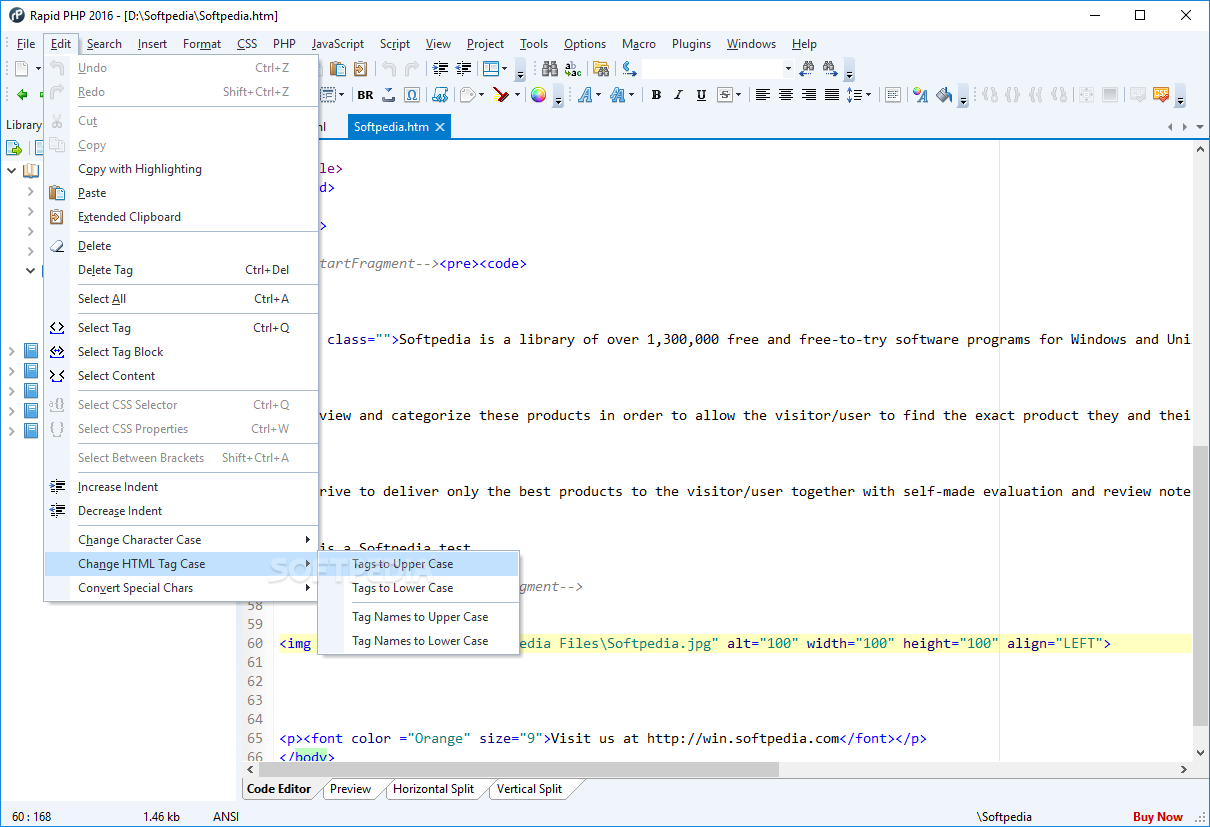Click the Extended Clipboard toolbar icon

click(360, 69)
